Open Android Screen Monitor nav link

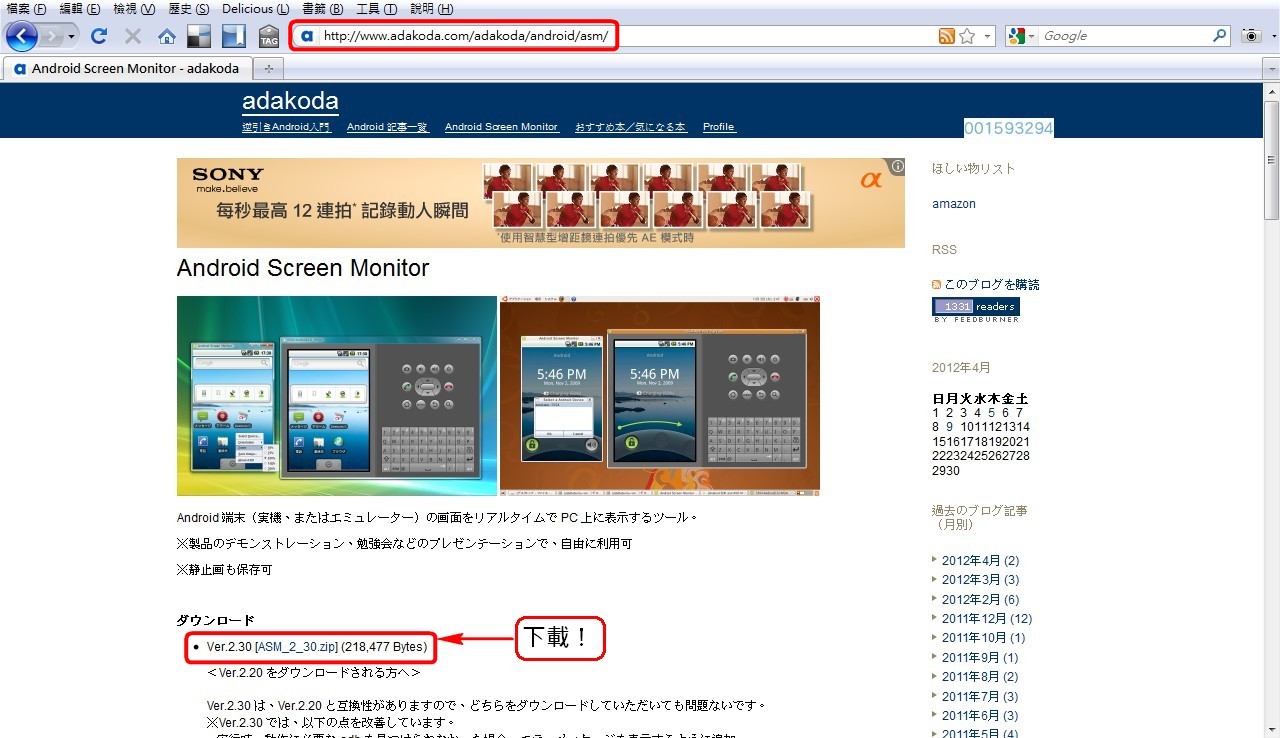pyautogui.click(x=501, y=127)
